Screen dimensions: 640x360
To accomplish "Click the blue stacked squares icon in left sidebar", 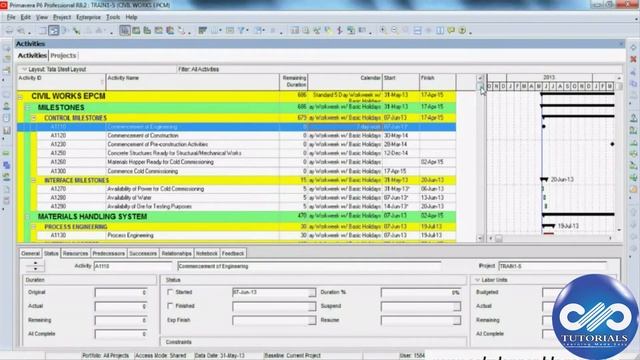I will [x=7, y=165].
